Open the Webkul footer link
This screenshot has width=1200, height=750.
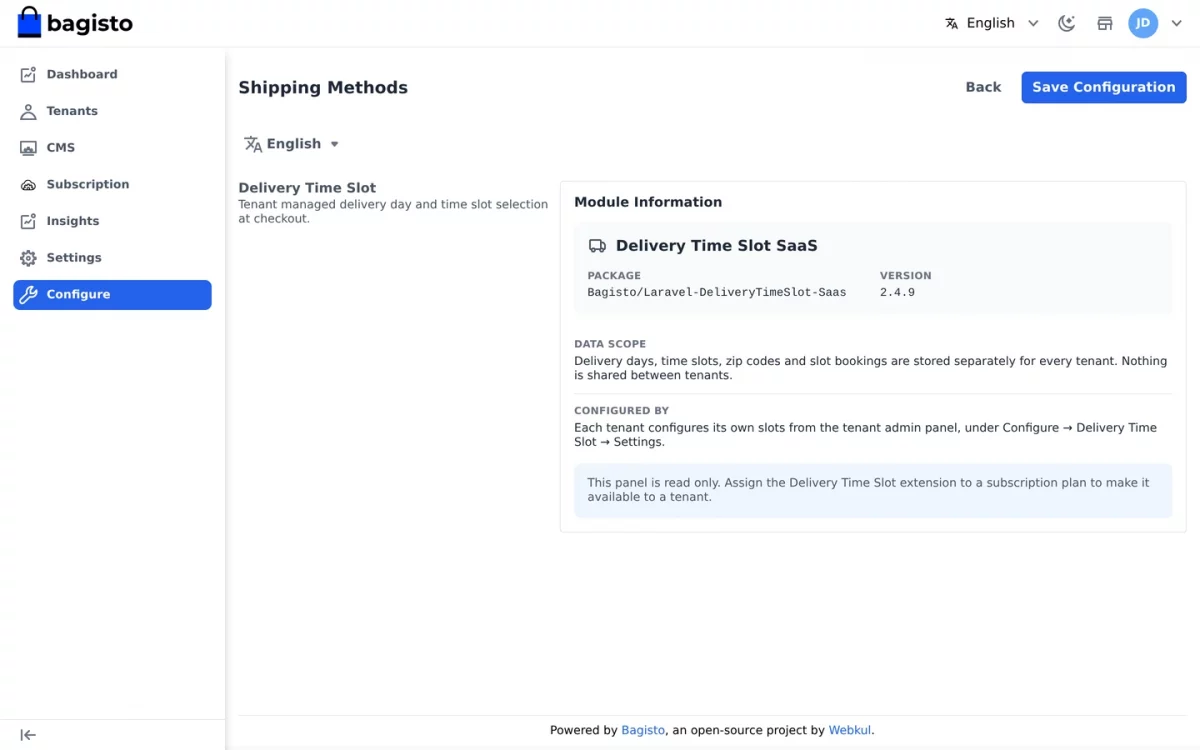coord(850,730)
